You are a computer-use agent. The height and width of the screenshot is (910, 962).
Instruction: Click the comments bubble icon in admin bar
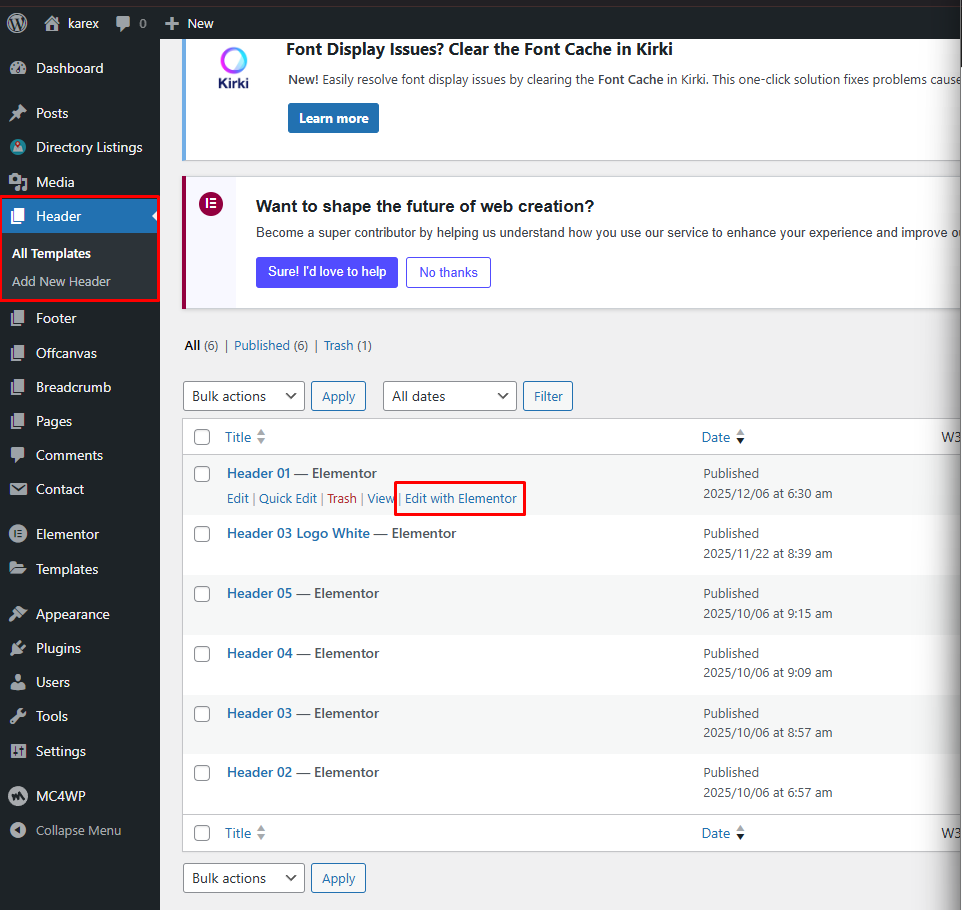click(123, 23)
